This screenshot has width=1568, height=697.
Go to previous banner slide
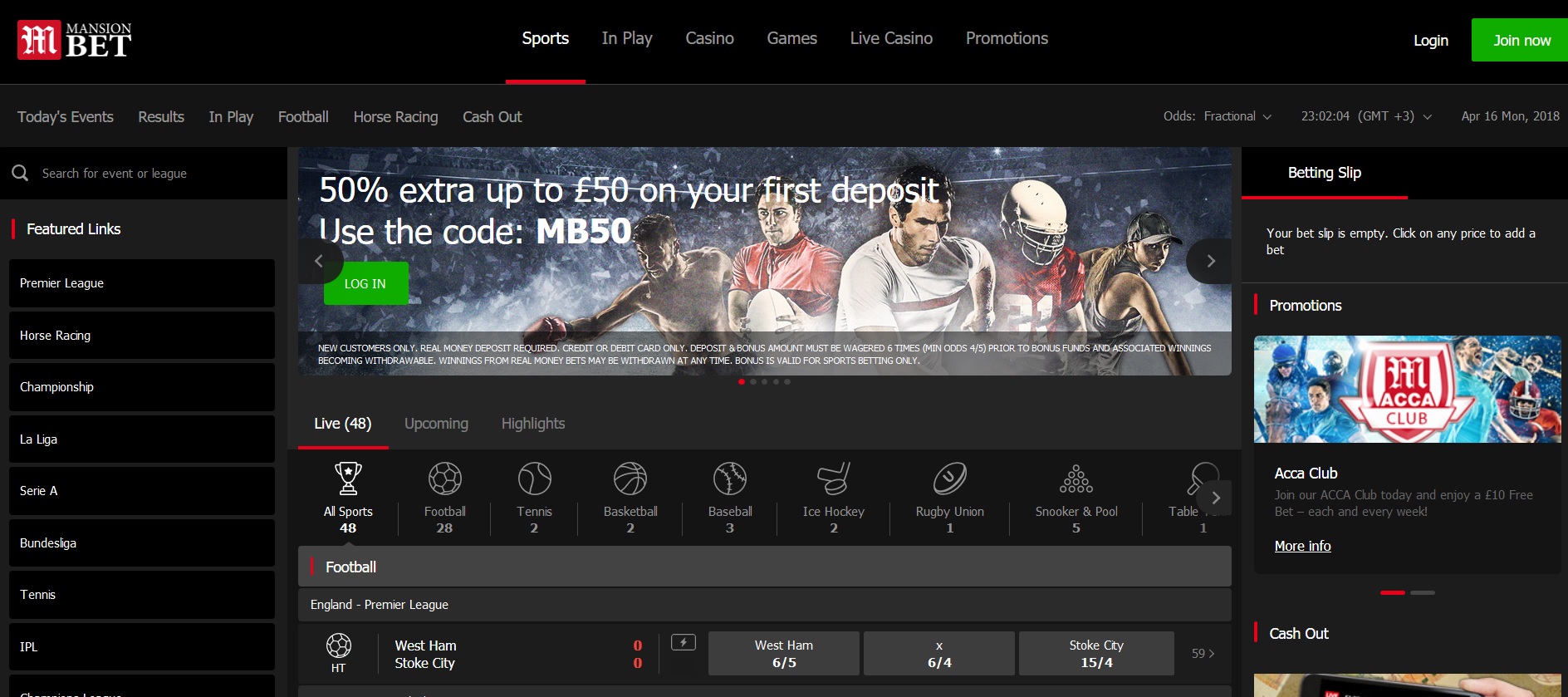[x=319, y=261]
